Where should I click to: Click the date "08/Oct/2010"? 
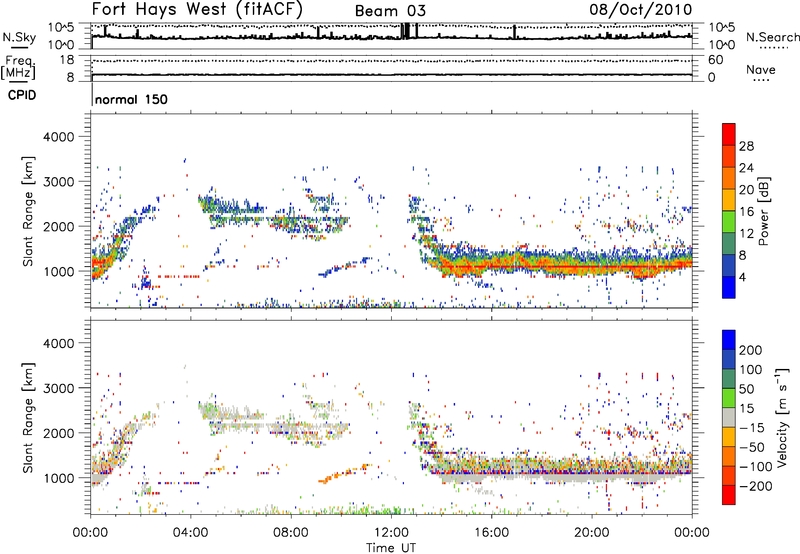pos(641,9)
